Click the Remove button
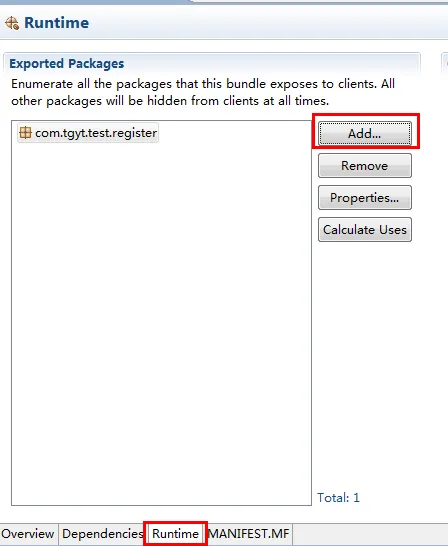Image resolution: width=448 pixels, height=546 pixels. (x=365, y=165)
